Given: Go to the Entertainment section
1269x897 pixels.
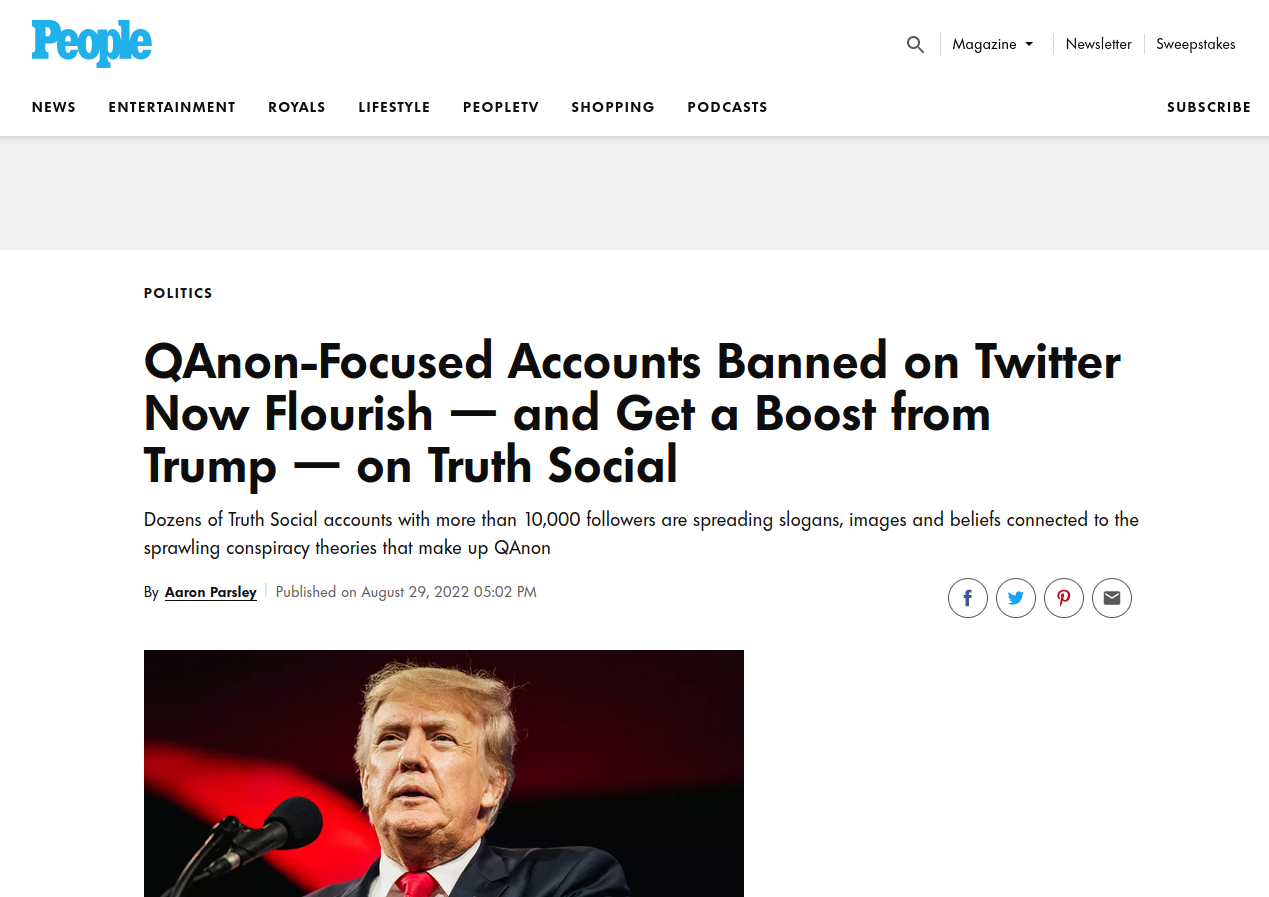Looking at the screenshot, I should click(172, 107).
